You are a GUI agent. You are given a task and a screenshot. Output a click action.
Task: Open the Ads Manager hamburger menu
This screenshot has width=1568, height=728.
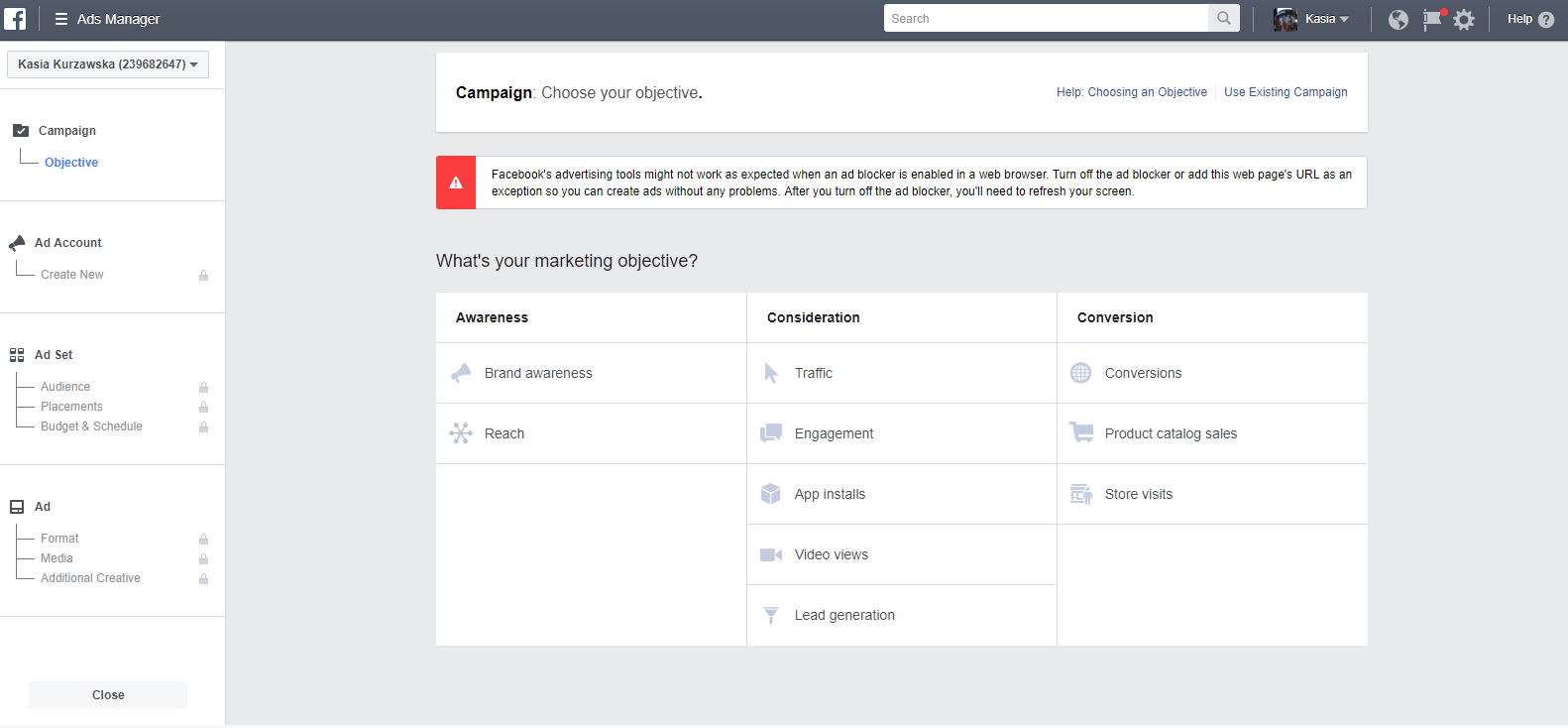(61, 19)
